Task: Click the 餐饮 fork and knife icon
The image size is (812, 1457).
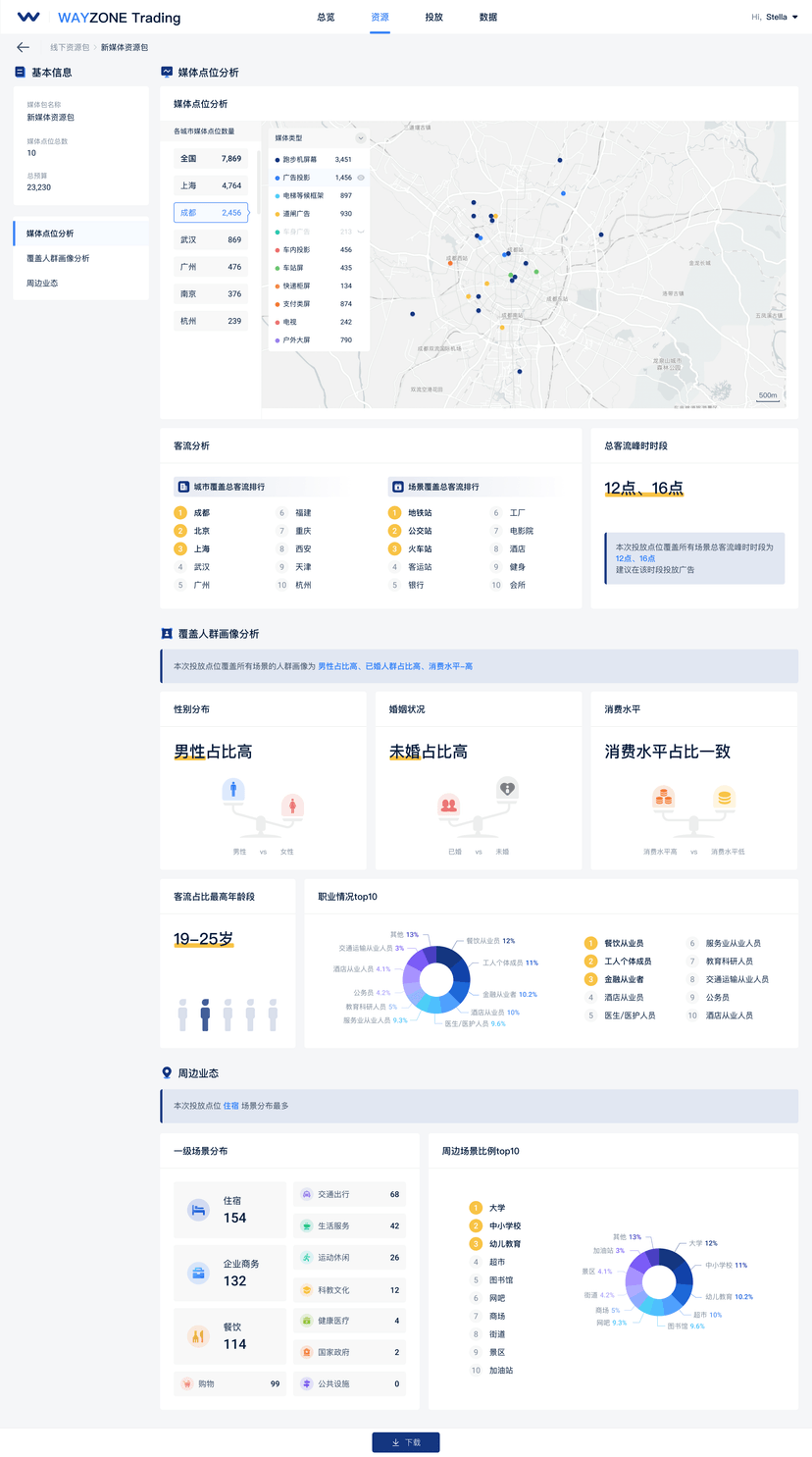Action: [198, 1336]
